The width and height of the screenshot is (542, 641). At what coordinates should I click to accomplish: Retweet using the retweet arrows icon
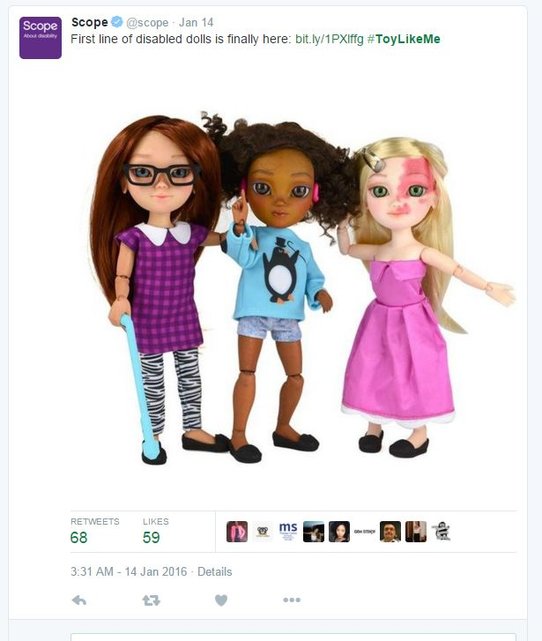click(151, 600)
